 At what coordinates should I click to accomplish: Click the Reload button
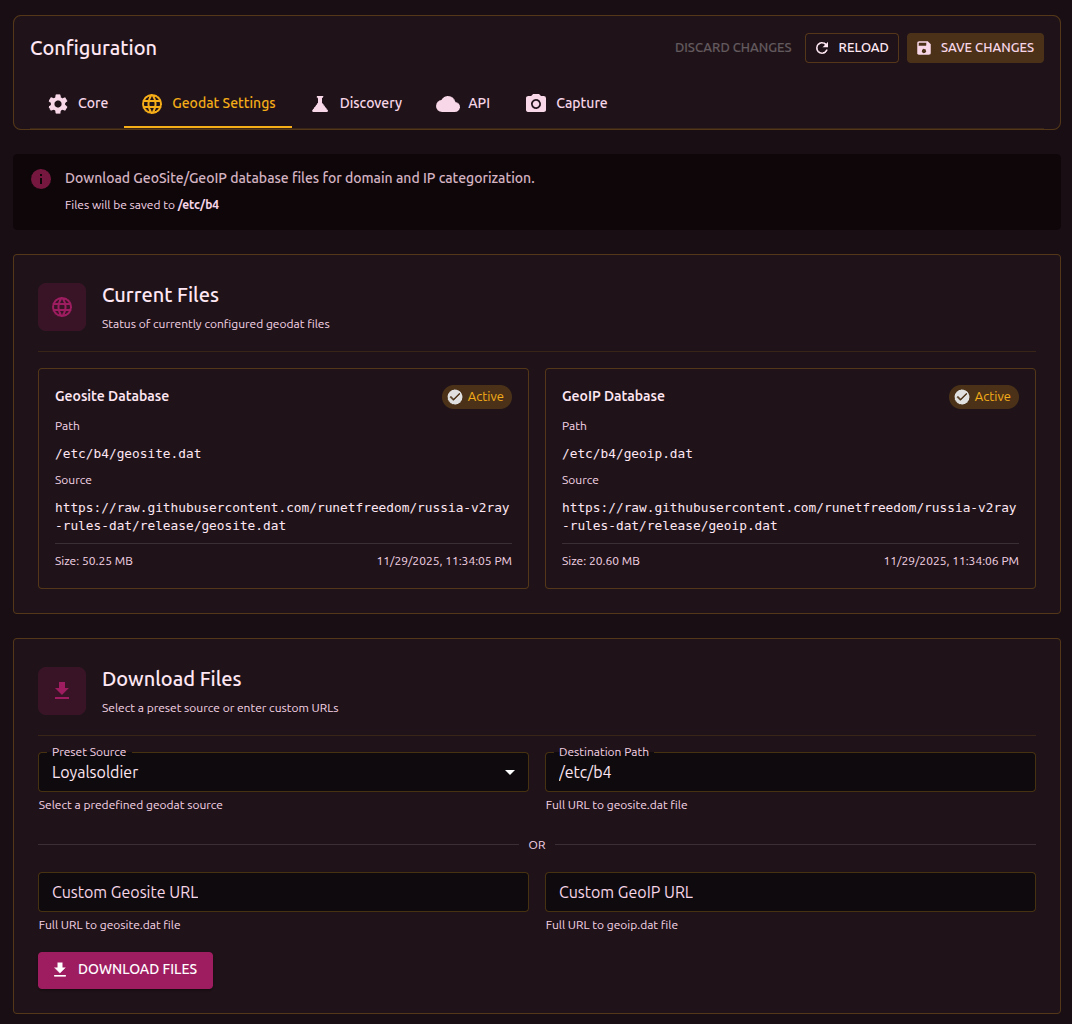point(851,48)
